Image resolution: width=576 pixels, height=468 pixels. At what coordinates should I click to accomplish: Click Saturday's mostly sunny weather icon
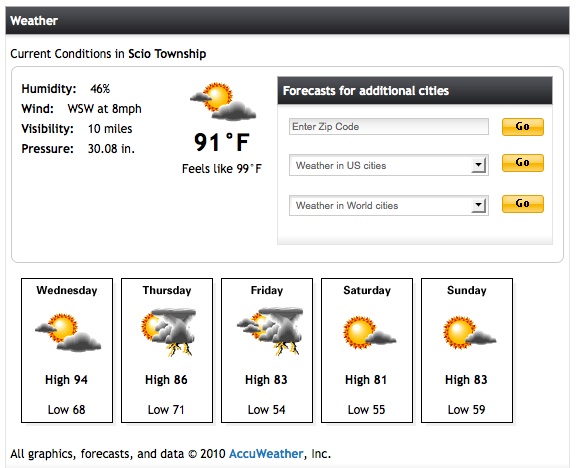coord(369,332)
